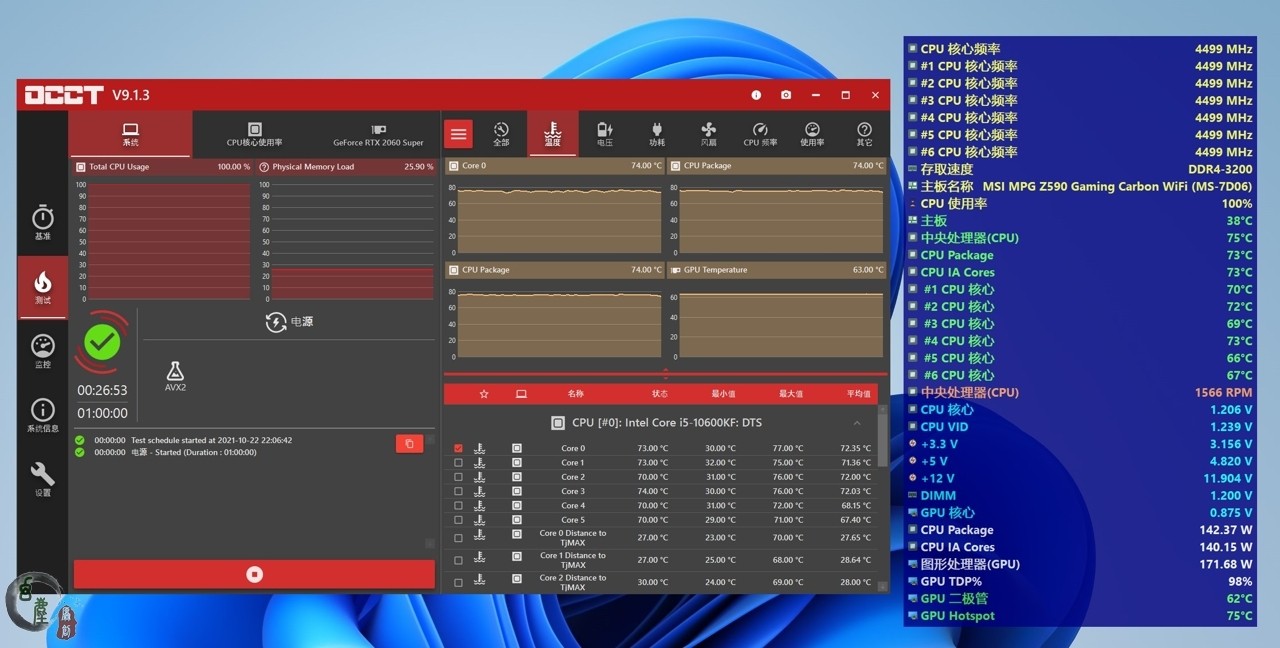Screen dimensions: 1280x648
Task: Click the help icon next to Physical Memory Load
Action: pos(264,167)
